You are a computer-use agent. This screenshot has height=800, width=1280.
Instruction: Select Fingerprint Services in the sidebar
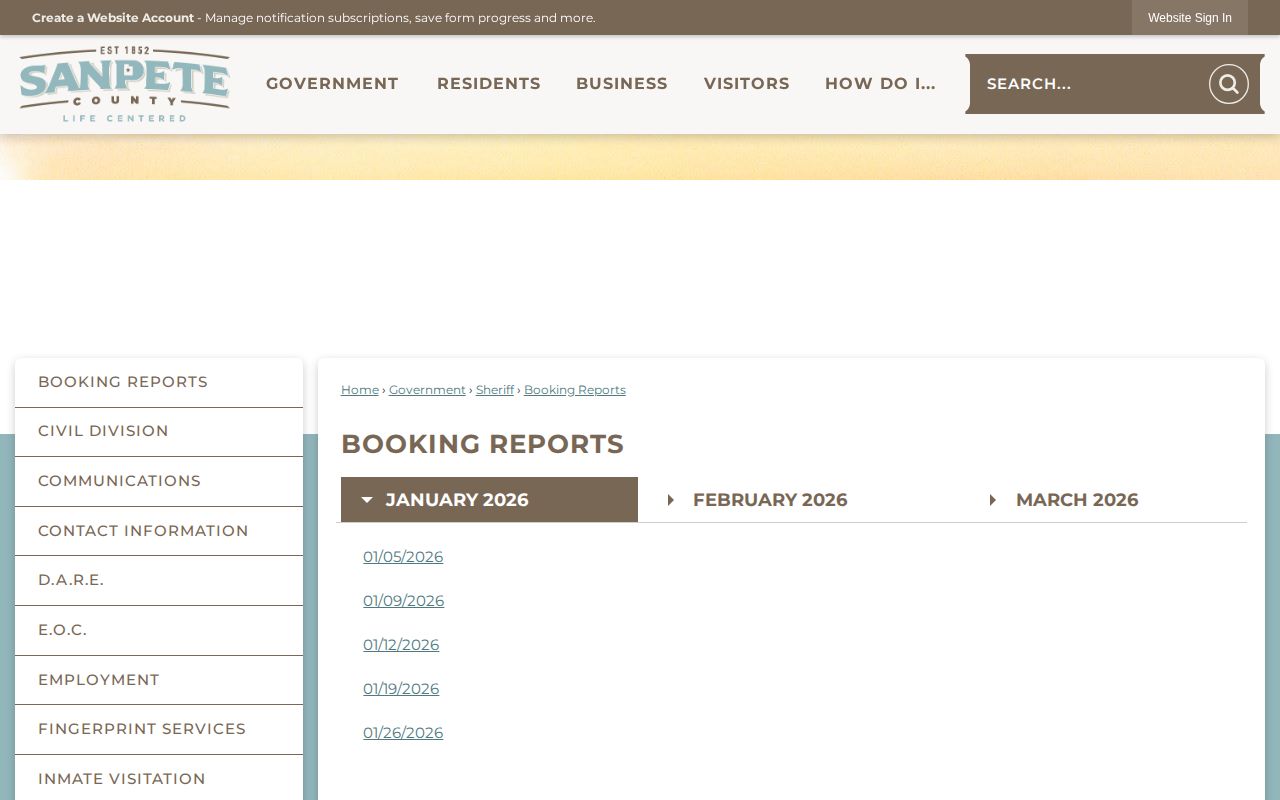(x=159, y=729)
